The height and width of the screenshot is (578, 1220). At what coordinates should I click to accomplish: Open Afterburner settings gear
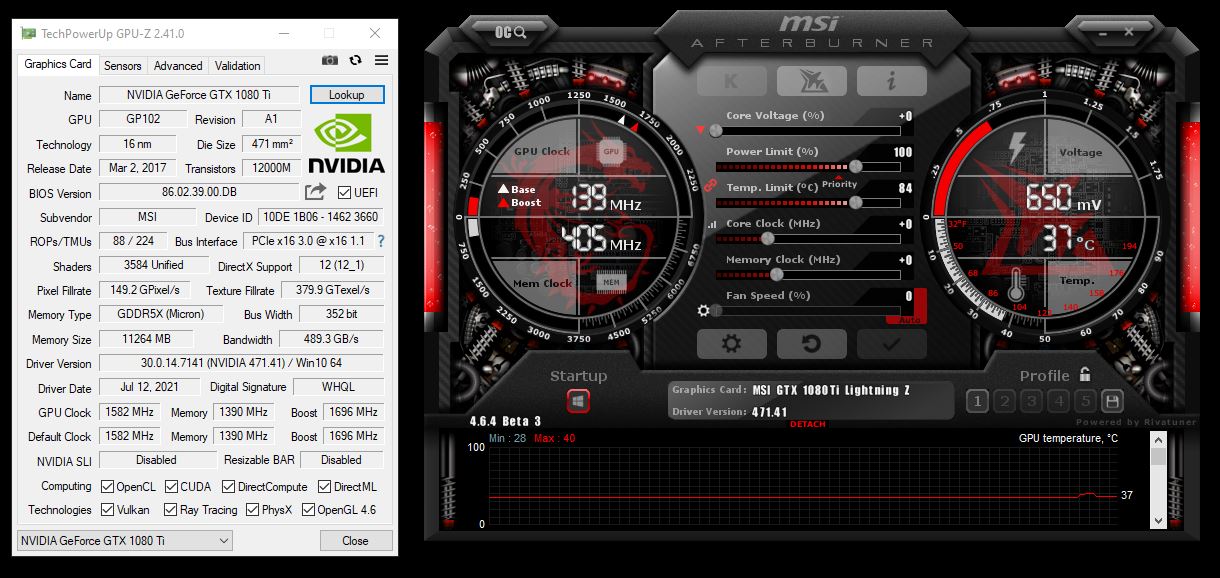pos(731,343)
